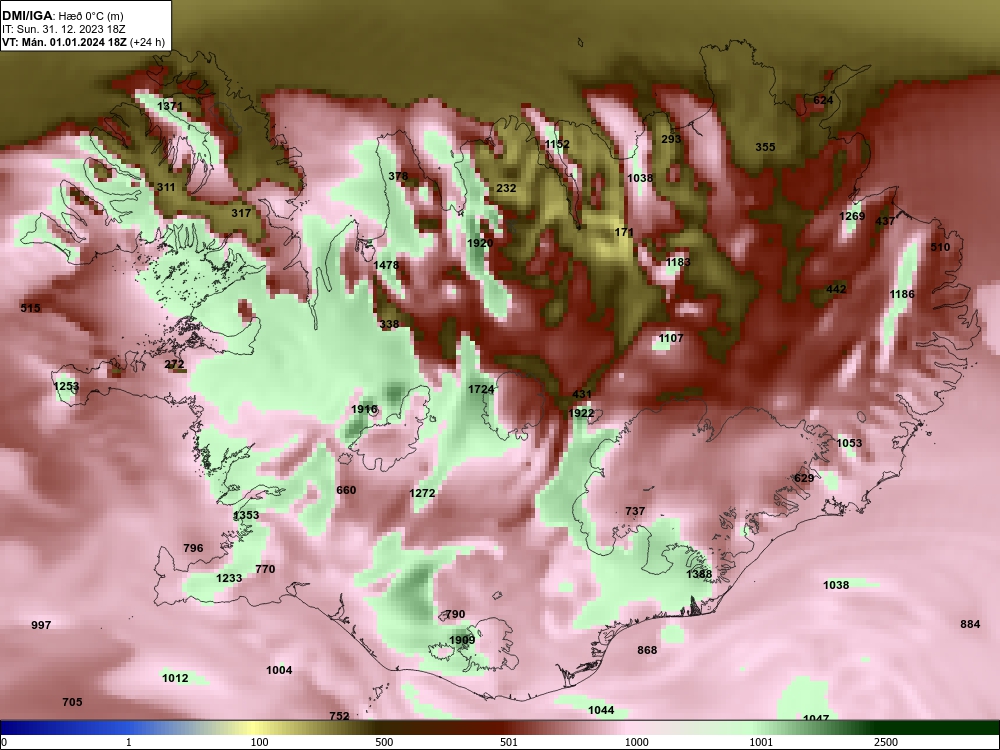The width and height of the screenshot is (1000, 750).
Task: Click the map value 1371
Action: [x=170, y=107]
